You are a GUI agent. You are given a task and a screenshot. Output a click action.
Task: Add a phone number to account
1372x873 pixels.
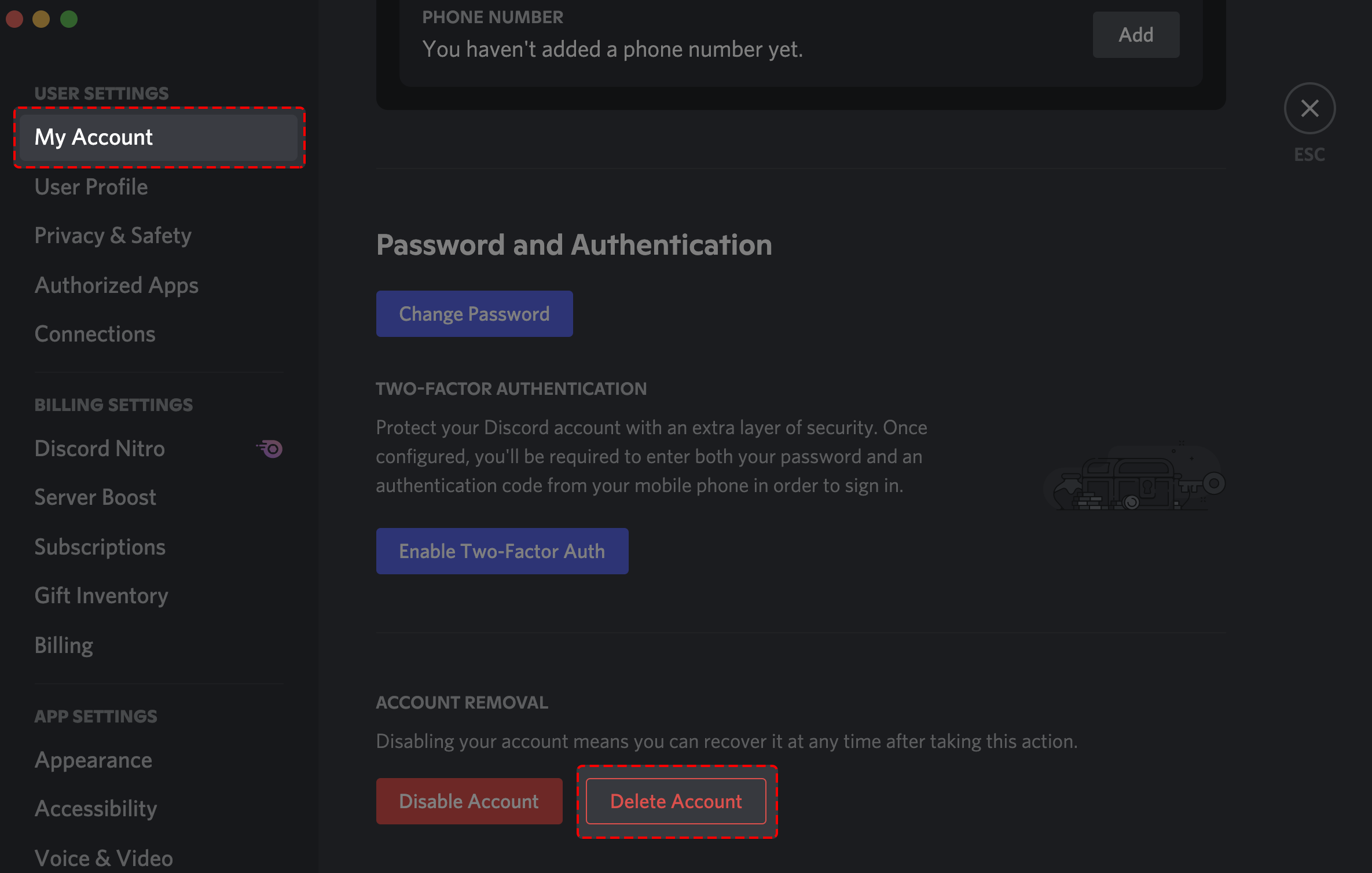point(1135,35)
